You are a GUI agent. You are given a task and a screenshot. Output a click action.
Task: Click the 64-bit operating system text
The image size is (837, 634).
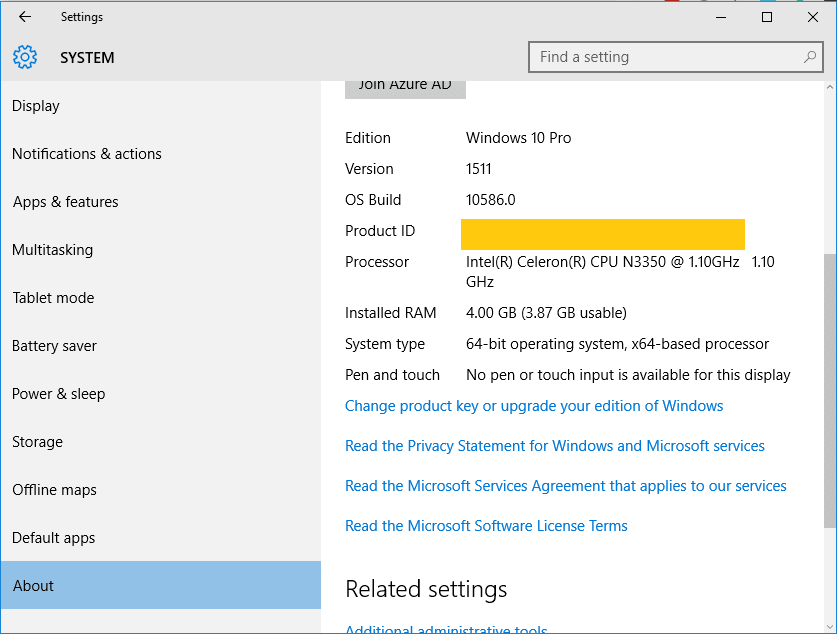[x=617, y=344]
